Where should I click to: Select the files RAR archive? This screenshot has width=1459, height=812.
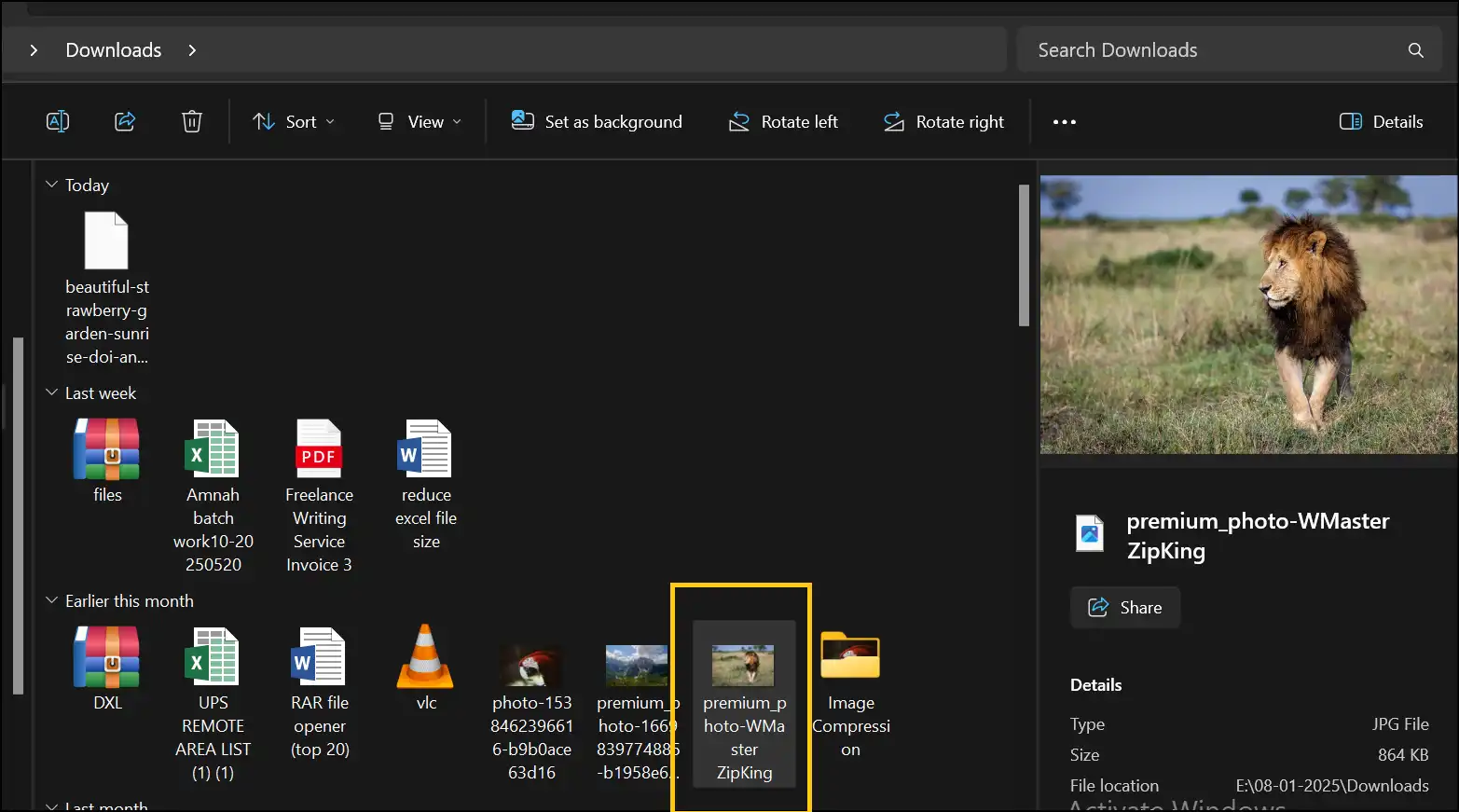(107, 461)
